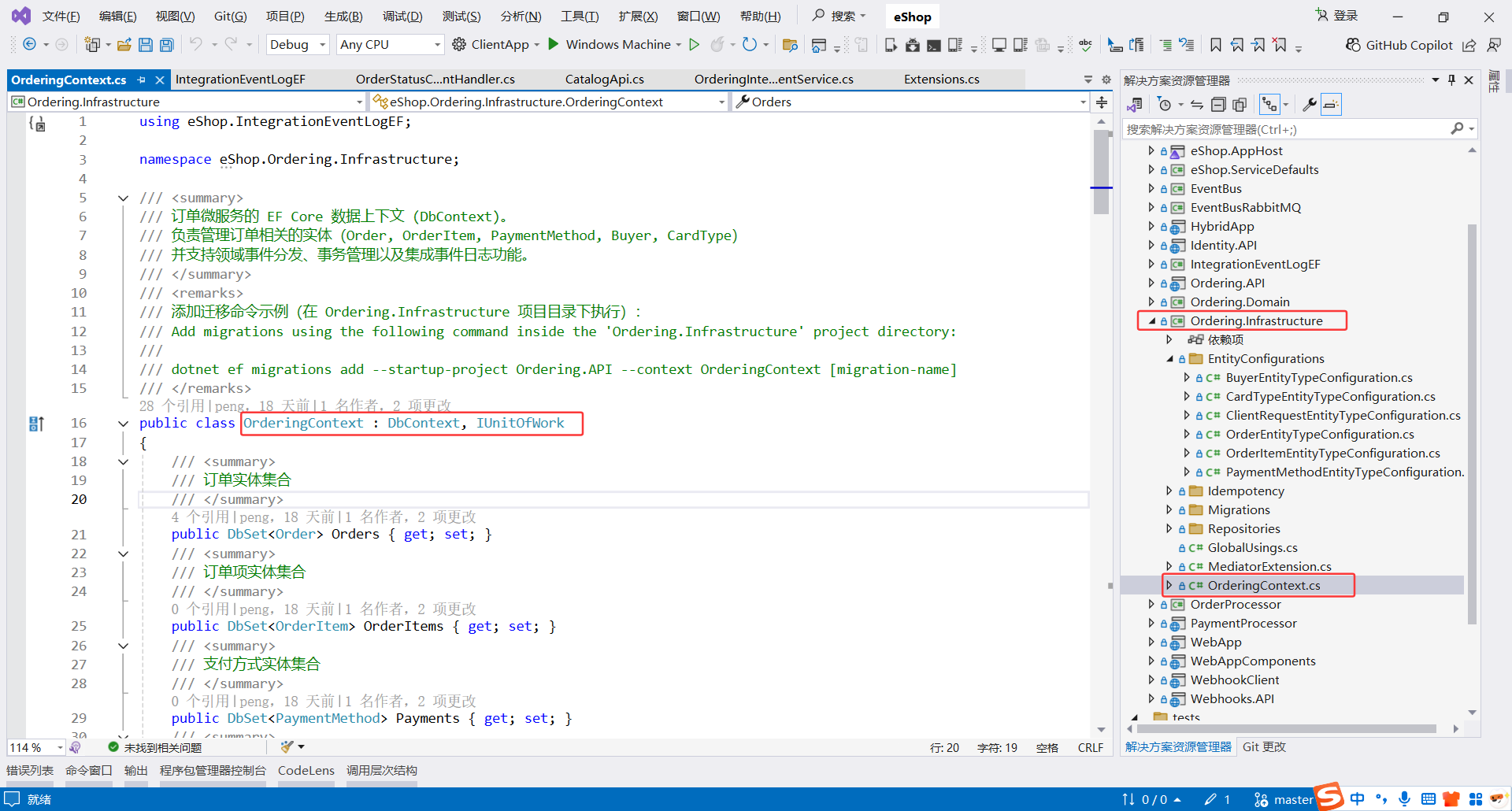This screenshot has height=811, width=1512.
Task: Click the master branch status button
Action: coord(1284,799)
